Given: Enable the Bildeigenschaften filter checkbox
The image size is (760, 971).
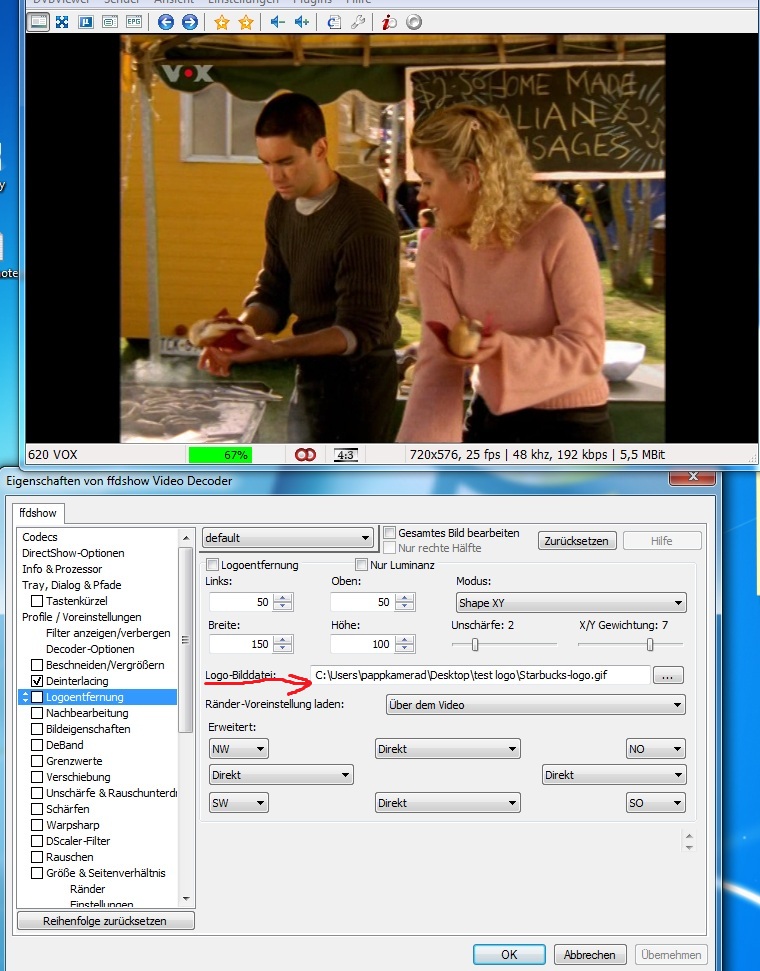Looking at the screenshot, I should [37, 729].
